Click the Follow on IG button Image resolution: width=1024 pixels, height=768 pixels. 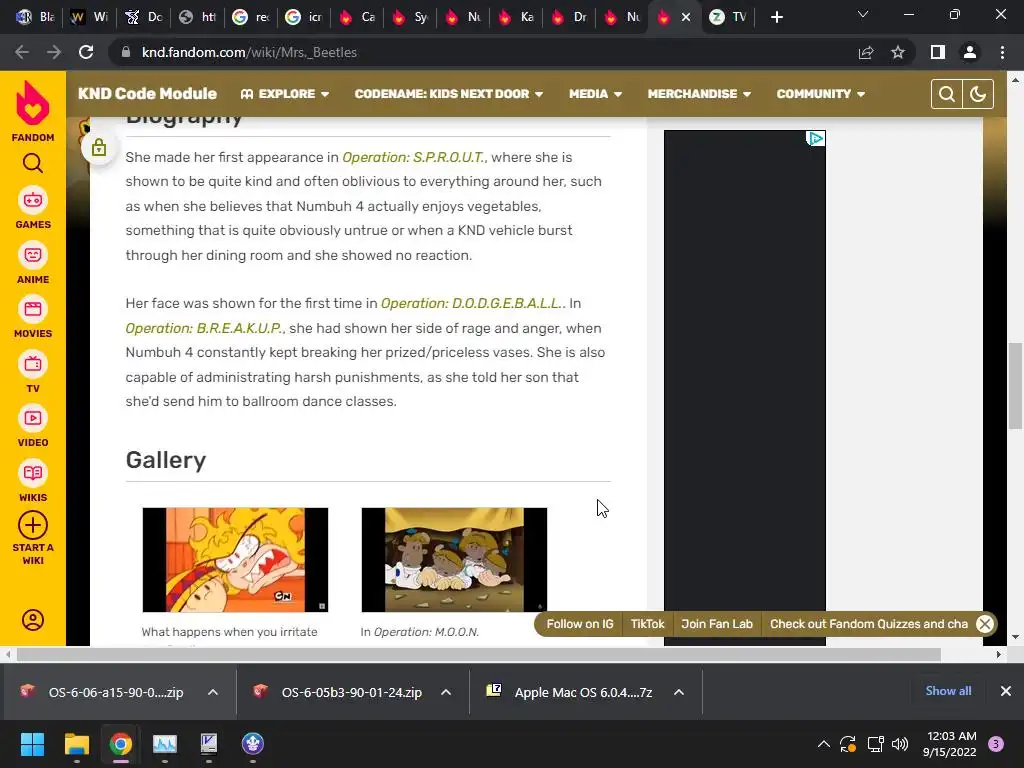pos(580,624)
